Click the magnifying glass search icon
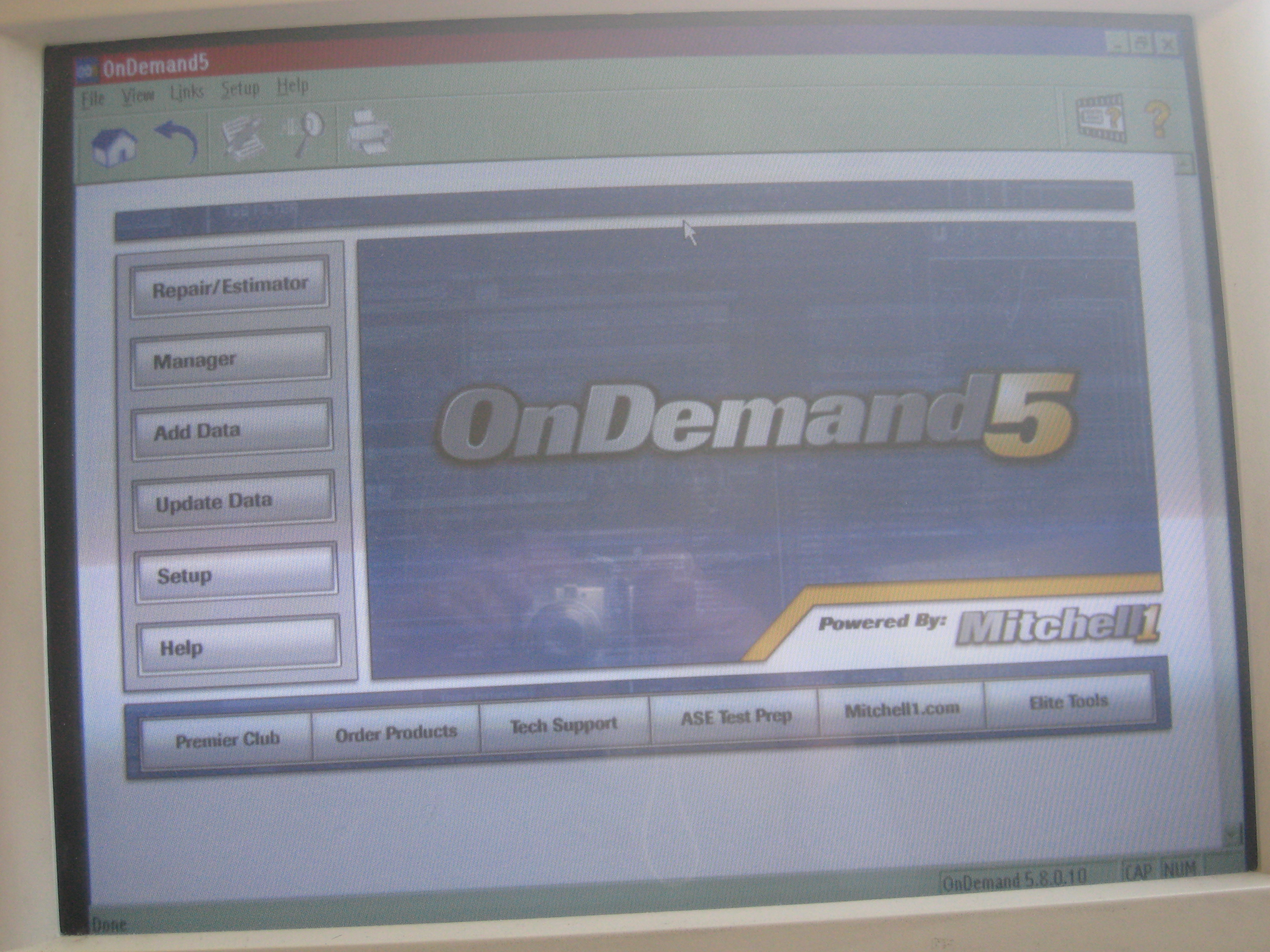Viewport: 1270px width, 952px height. [305, 133]
